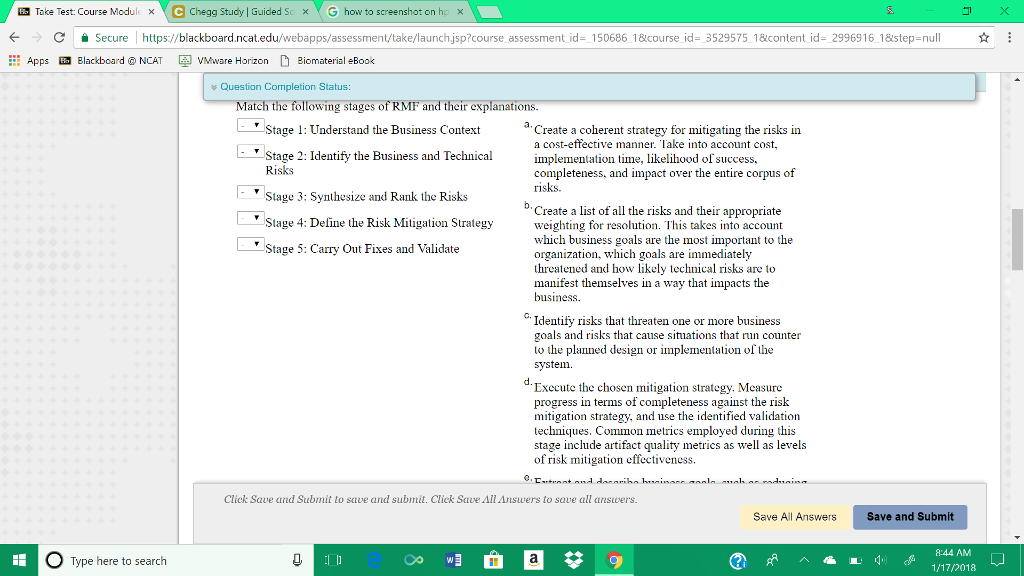
Task: Launch the Microsoft Store taskbar icon
Action: coord(493,560)
